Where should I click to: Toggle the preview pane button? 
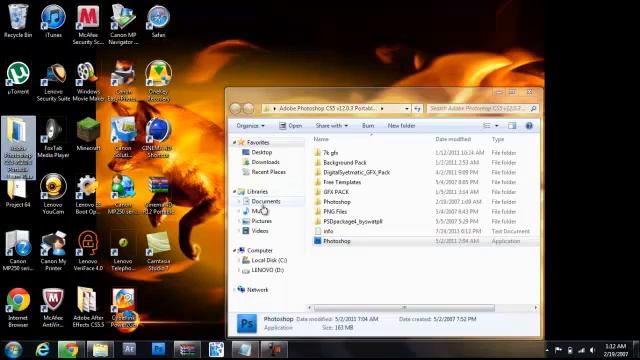pos(512,126)
